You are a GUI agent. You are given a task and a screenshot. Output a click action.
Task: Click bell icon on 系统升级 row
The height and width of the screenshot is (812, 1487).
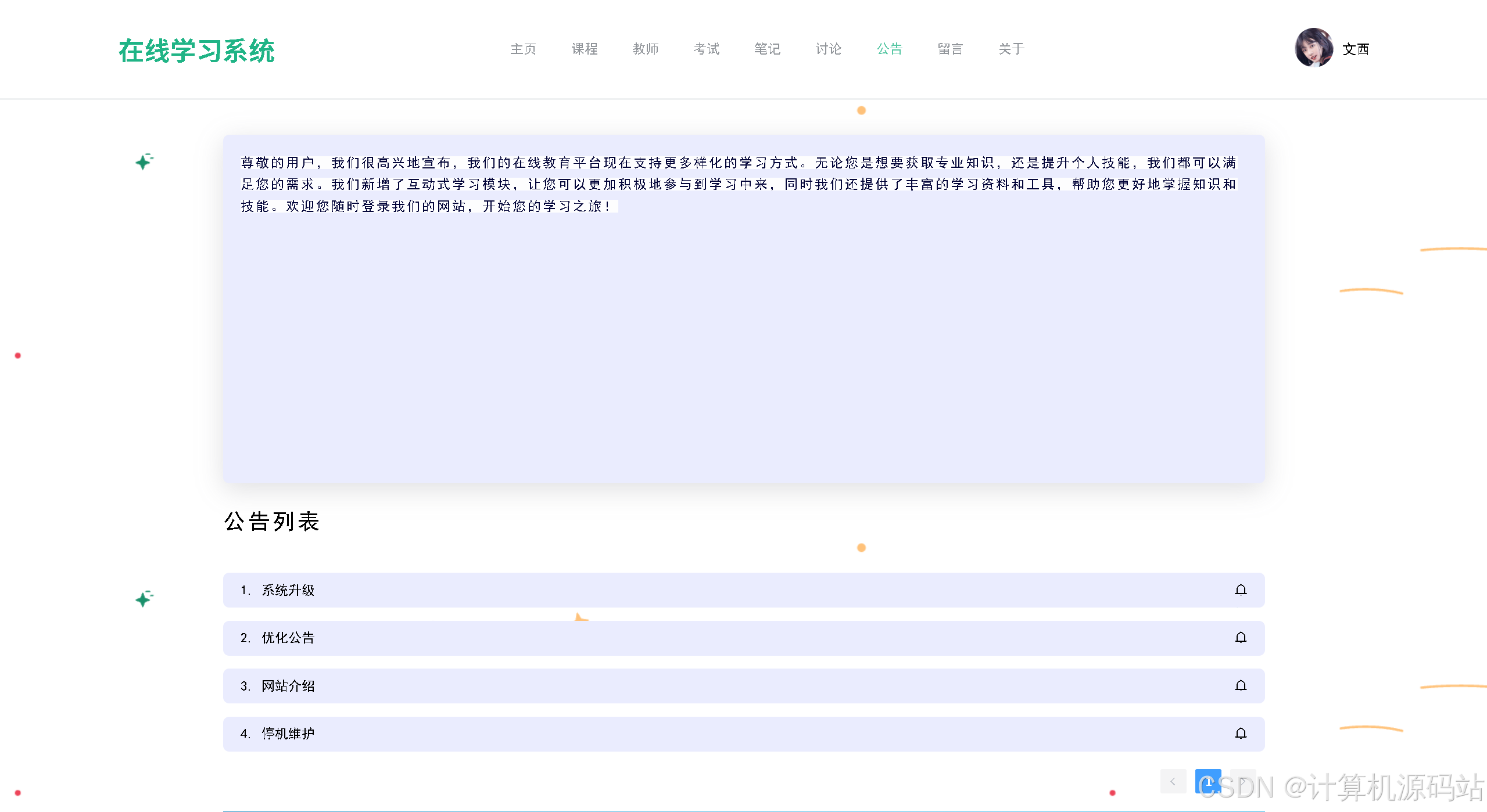tap(1241, 590)
